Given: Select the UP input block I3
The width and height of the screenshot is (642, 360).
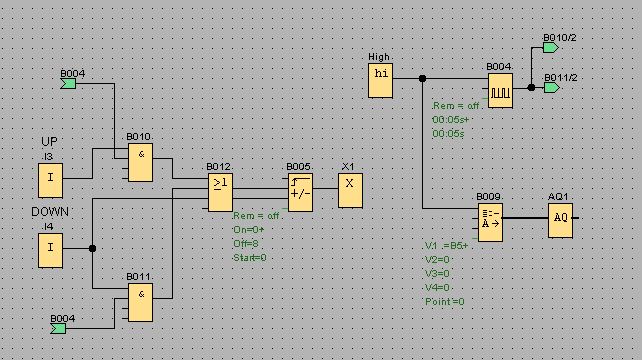Looking at the screenshot, I should click(50, 180).
